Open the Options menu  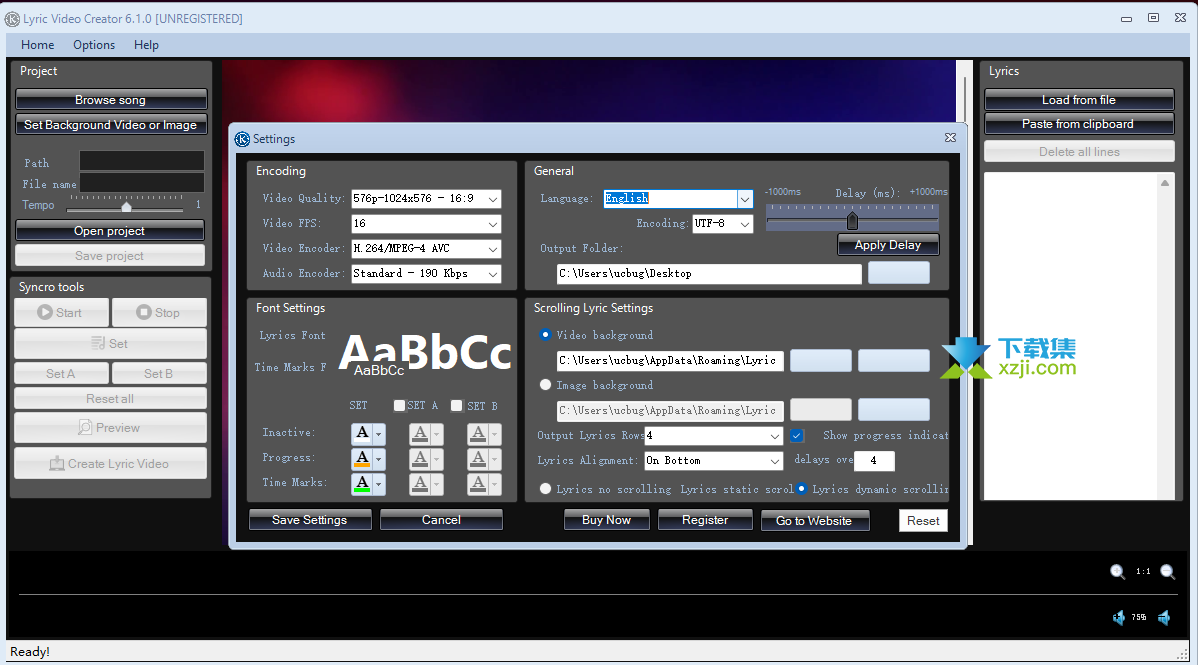(x=94, y=45)
